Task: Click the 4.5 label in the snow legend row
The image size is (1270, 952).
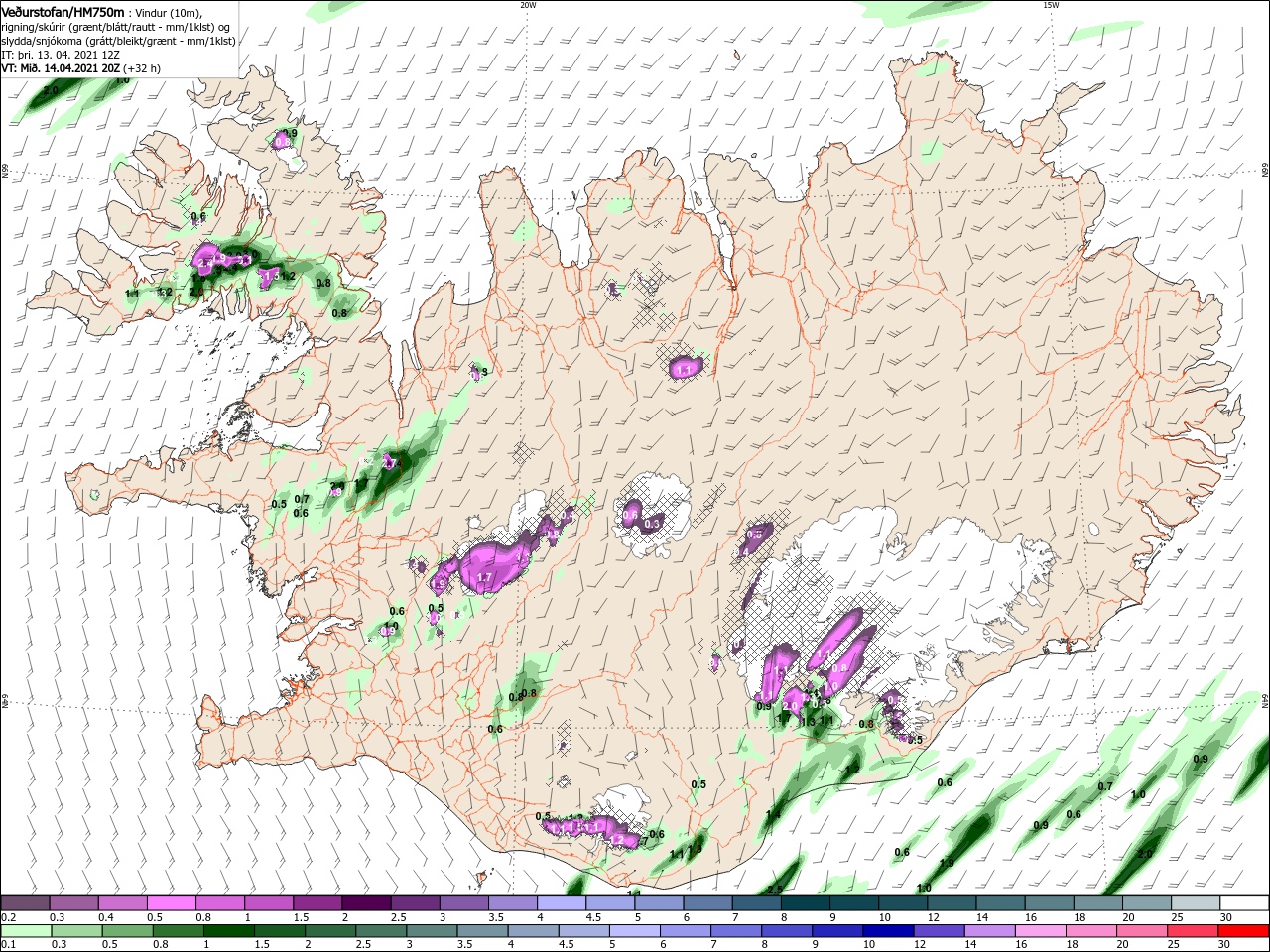Action: pos(593,917)
